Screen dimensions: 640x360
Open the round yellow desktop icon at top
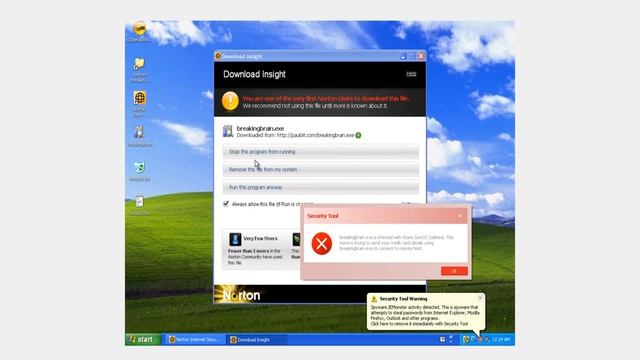[140, 29]
